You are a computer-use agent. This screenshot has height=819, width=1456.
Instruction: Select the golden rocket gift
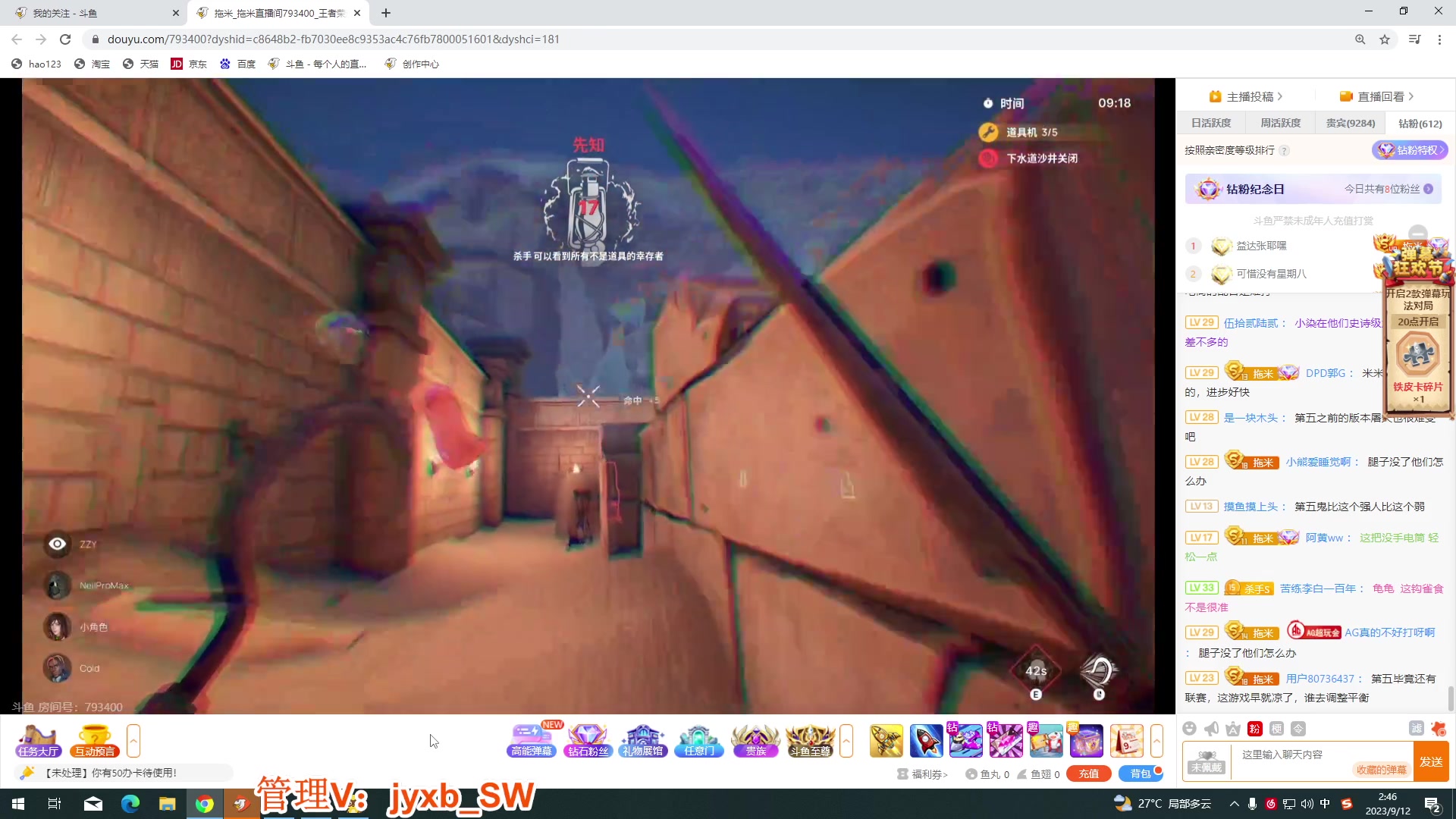click(886, 741)
